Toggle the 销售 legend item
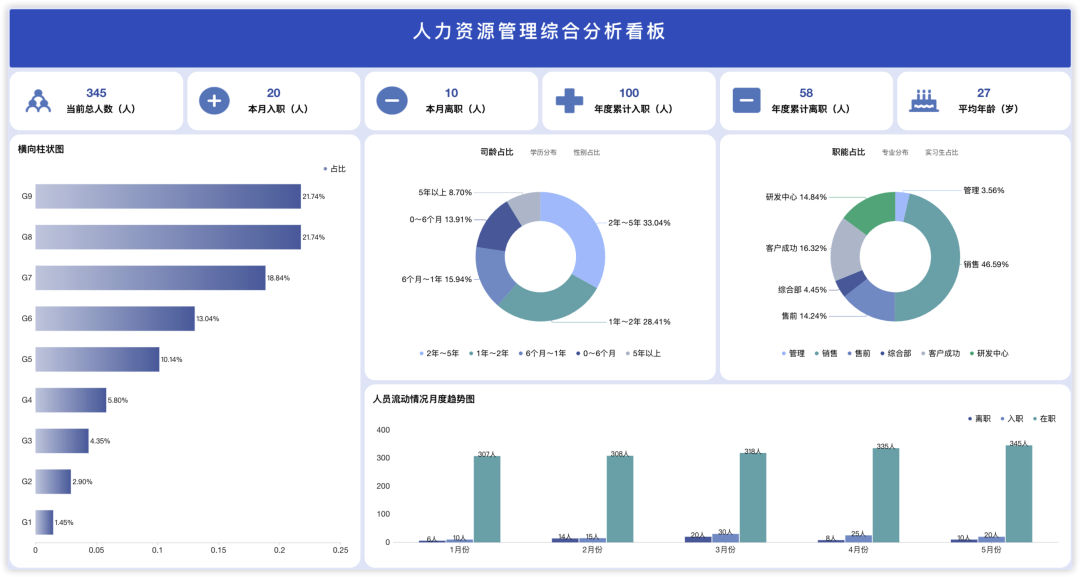This screenshot has height=577, width=1080. pos(827,353)
